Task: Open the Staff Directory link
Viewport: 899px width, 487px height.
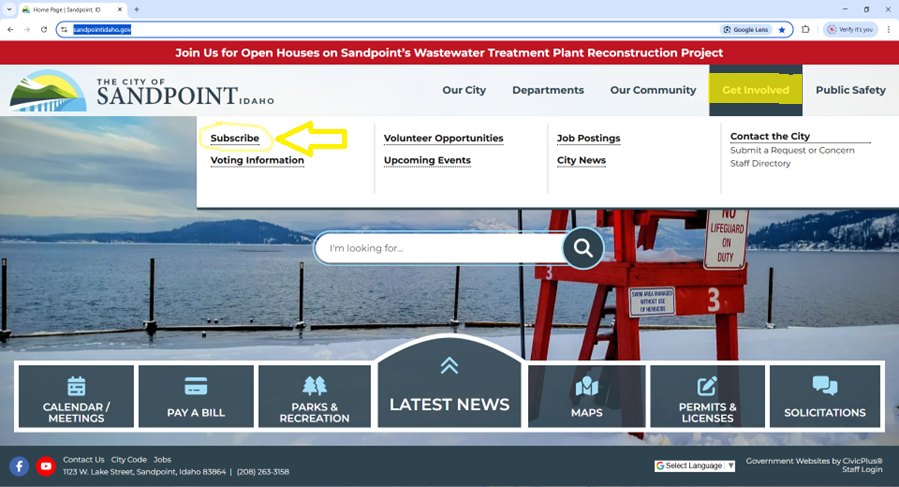Action: click(x=760, y=163)
